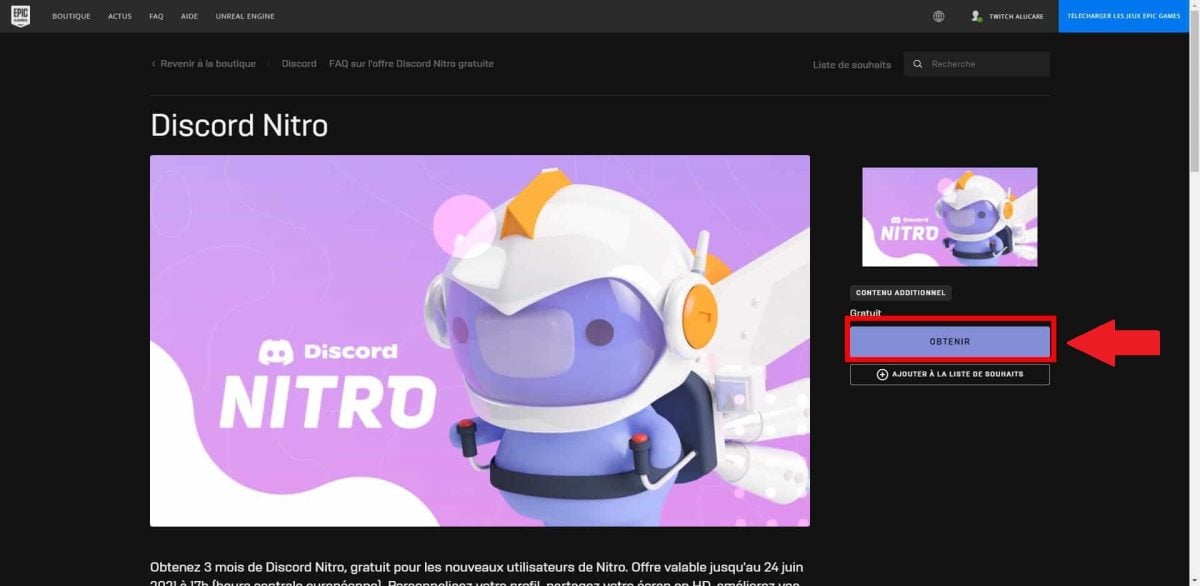Click the OBTENIR button
Viewport: 1200px width, 586px height.
[x=949, y=340]
